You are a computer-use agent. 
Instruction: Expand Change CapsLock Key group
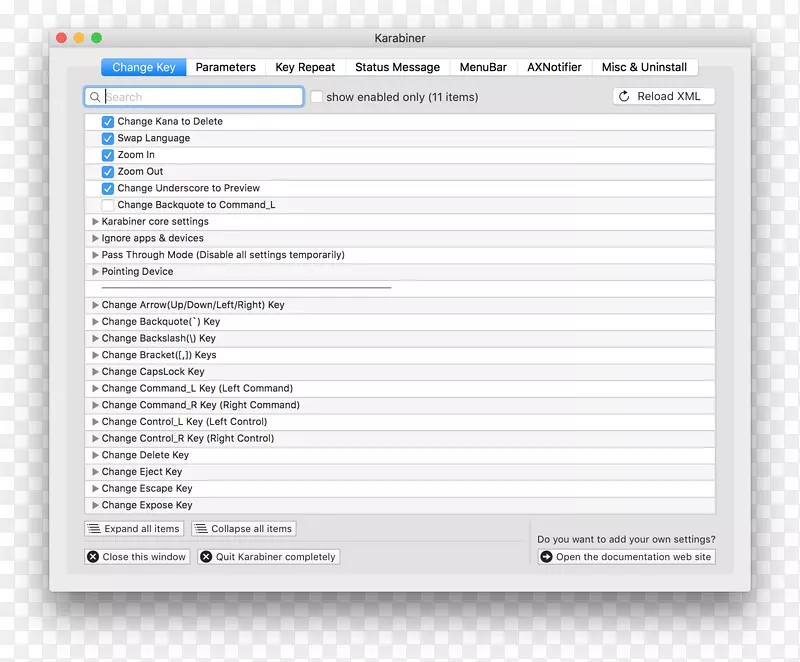pos(96,372)
